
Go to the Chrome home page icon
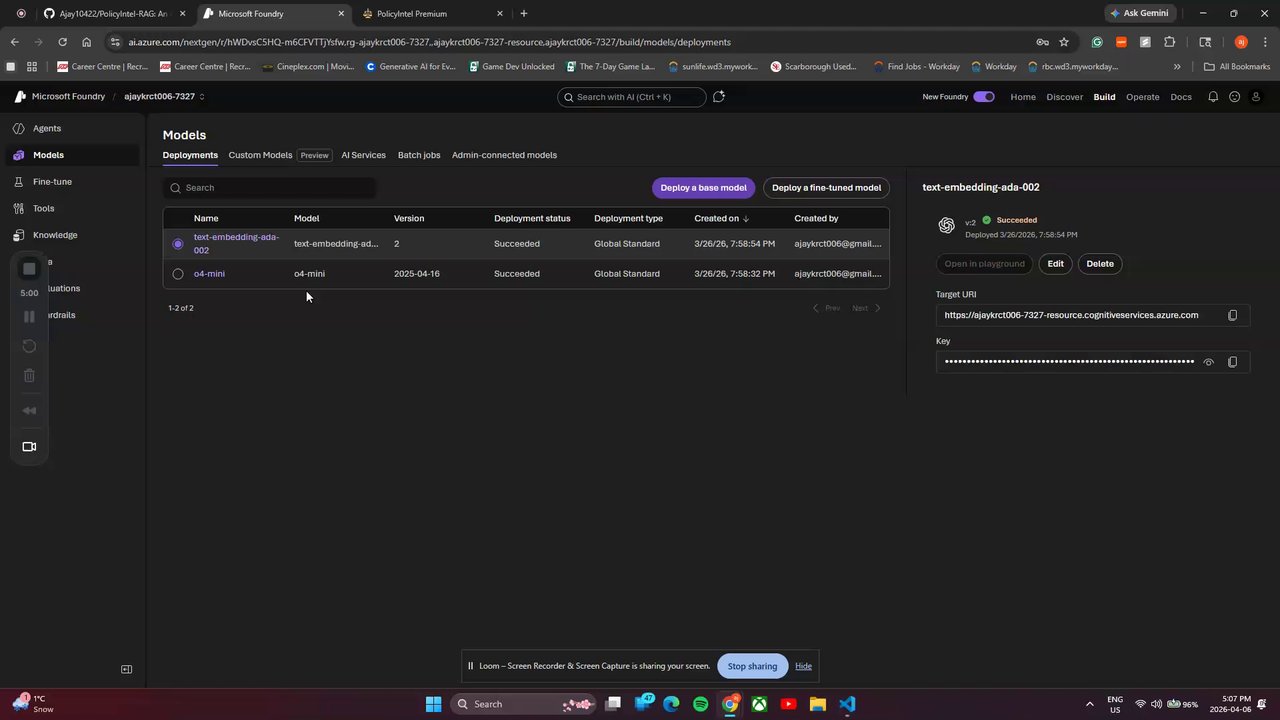[87, 42]
